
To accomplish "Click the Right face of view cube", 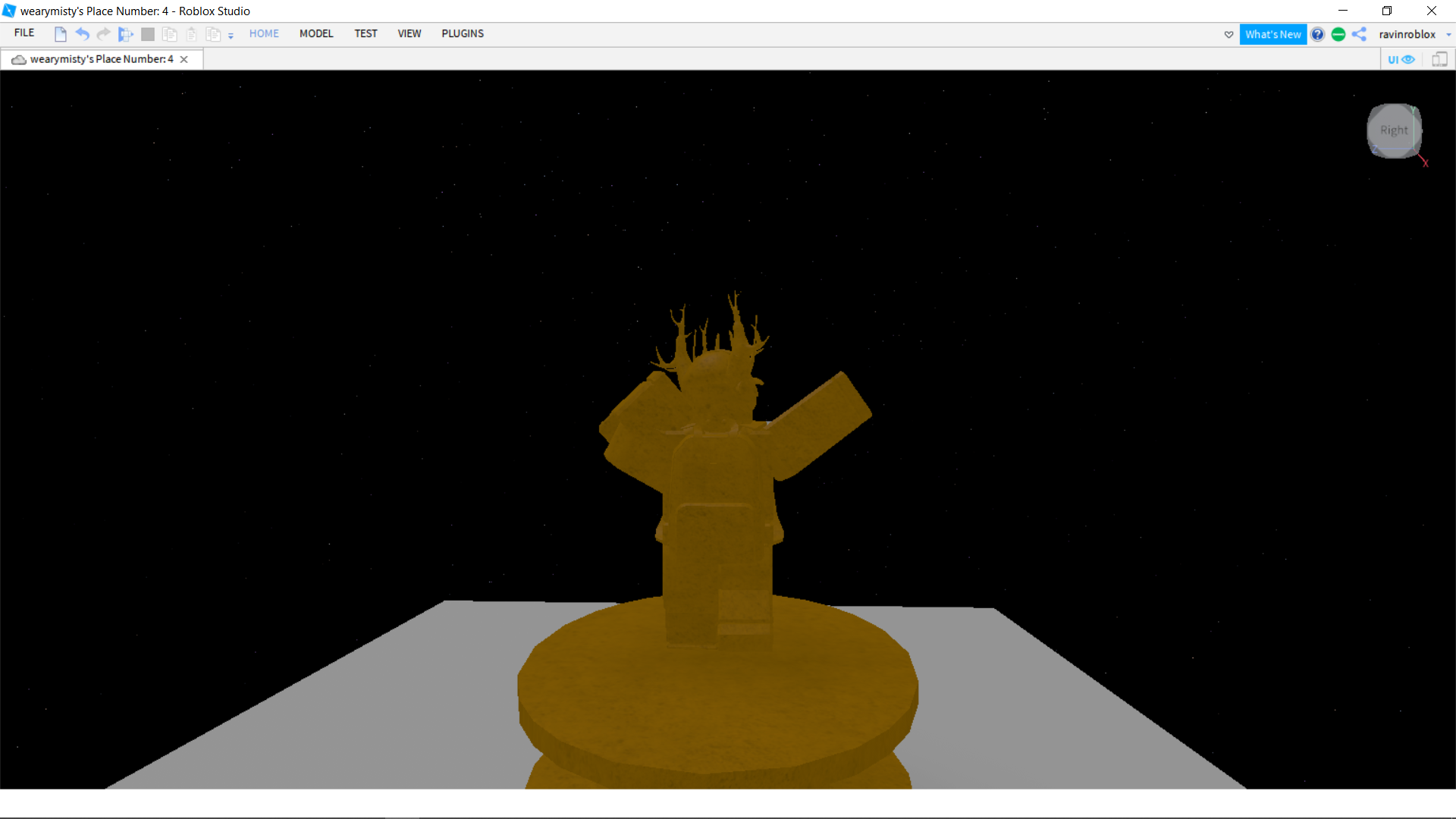I will coord(1394,130).
